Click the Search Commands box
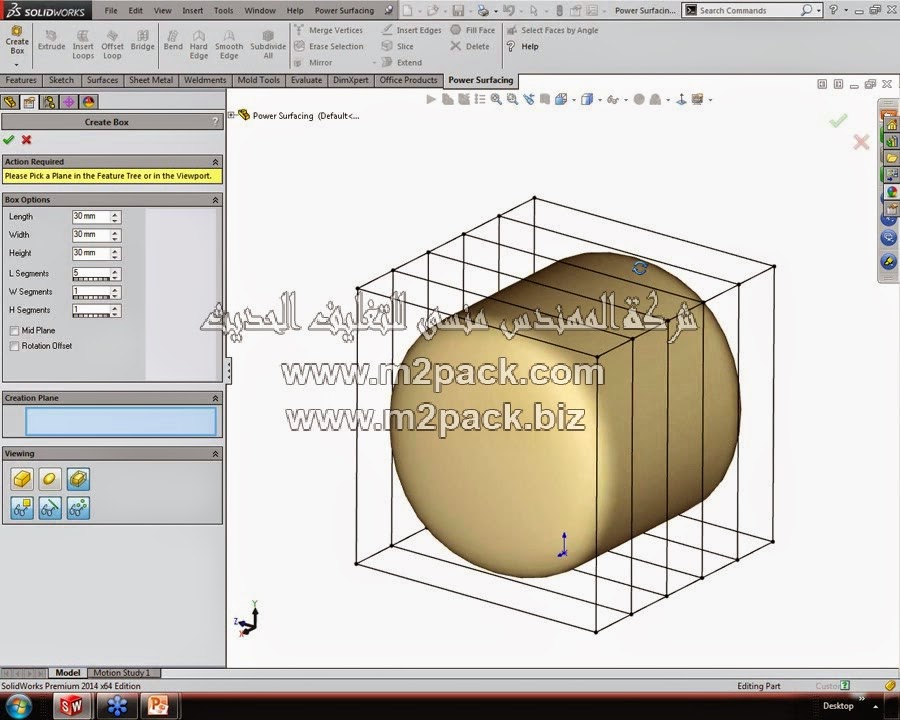Image resolution: width=900 pixels, height=720 pixels. click(752, 10)
